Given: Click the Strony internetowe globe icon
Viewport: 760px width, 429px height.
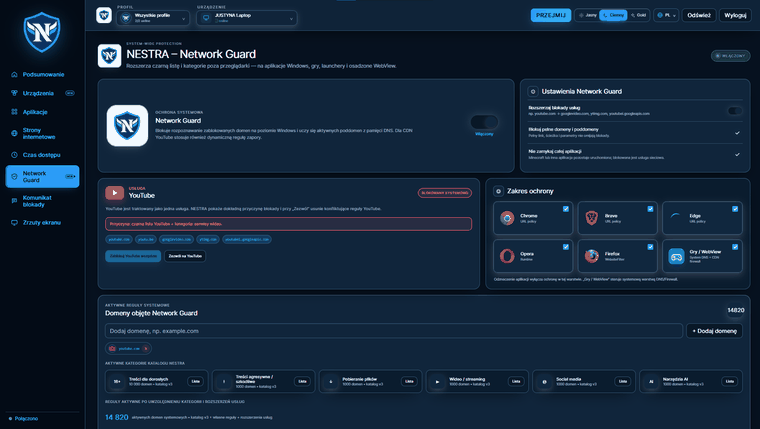Looking at the screenshot, I should pyautogui.click(x=14, y=133).
